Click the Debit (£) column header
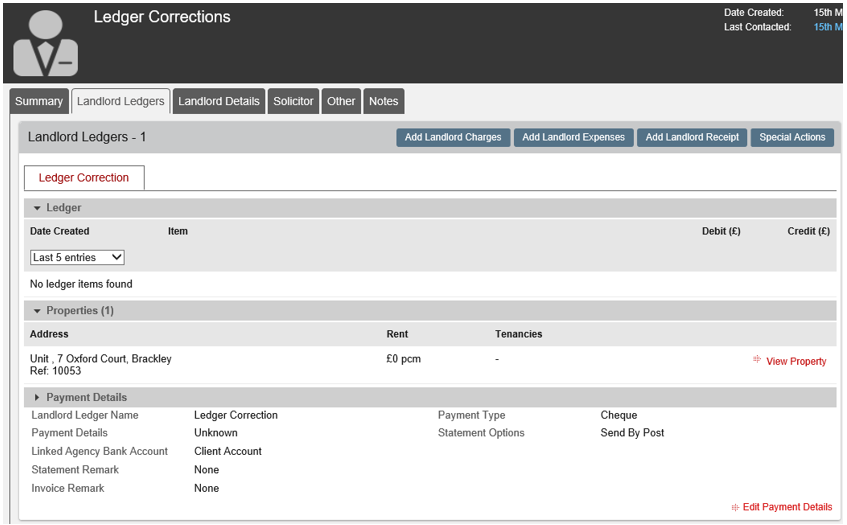 point(721,231)
